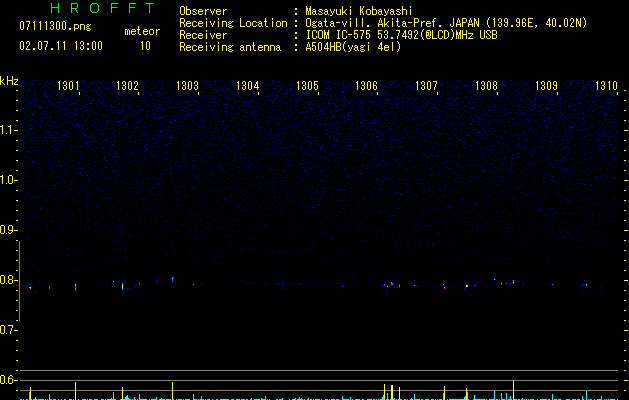Viewport: 629px width, 400px height.
Task: Click the gray vertical range bar on left axis
Action: pyautogui.click(x=19, y=280)
